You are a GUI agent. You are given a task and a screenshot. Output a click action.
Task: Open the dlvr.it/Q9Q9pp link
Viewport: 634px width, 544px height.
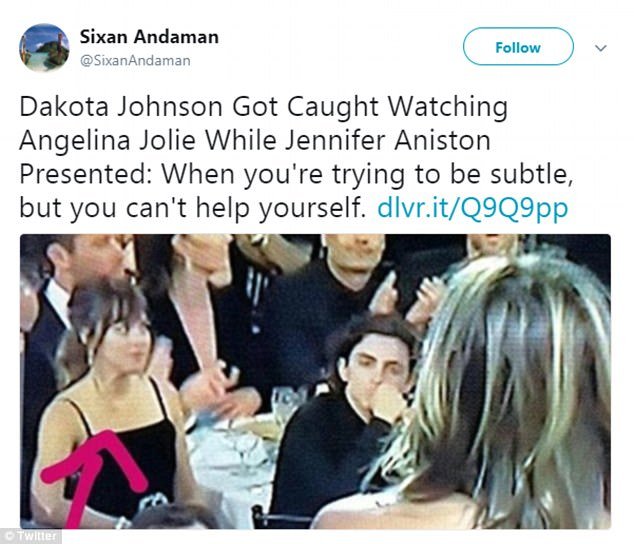(472, 208)
